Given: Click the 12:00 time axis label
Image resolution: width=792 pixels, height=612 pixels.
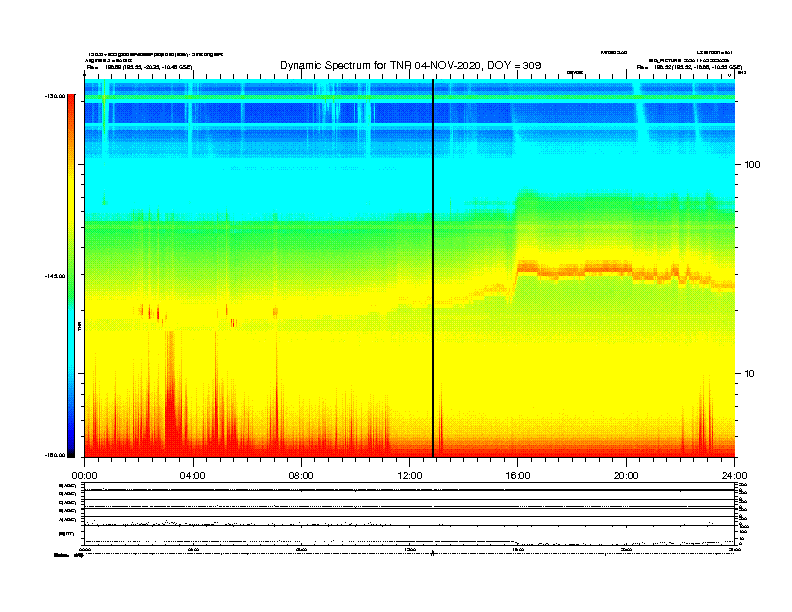Looking at the screenshot, I should [410, 476].
